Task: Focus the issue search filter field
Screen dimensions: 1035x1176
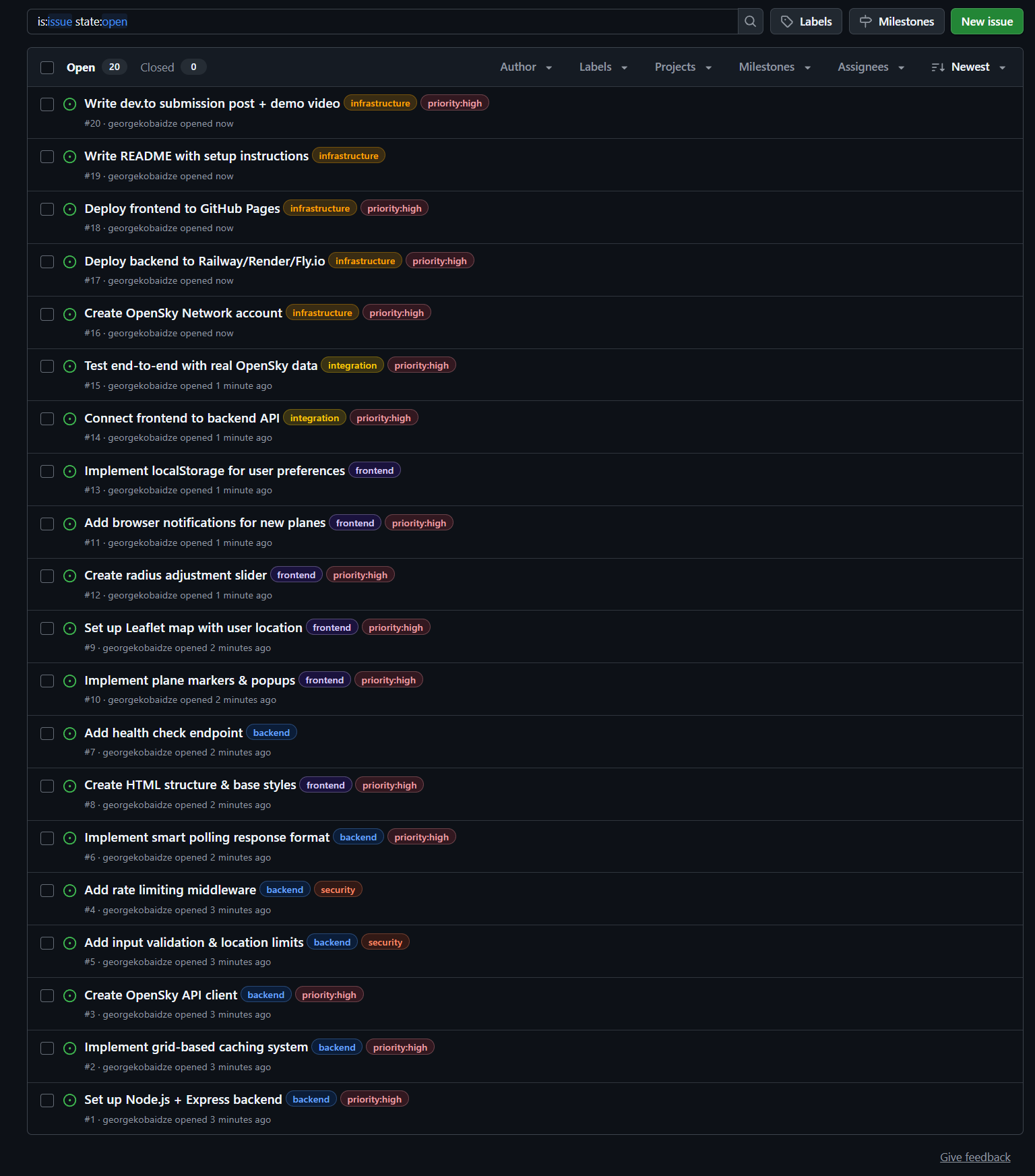Action: coord(382,22)
